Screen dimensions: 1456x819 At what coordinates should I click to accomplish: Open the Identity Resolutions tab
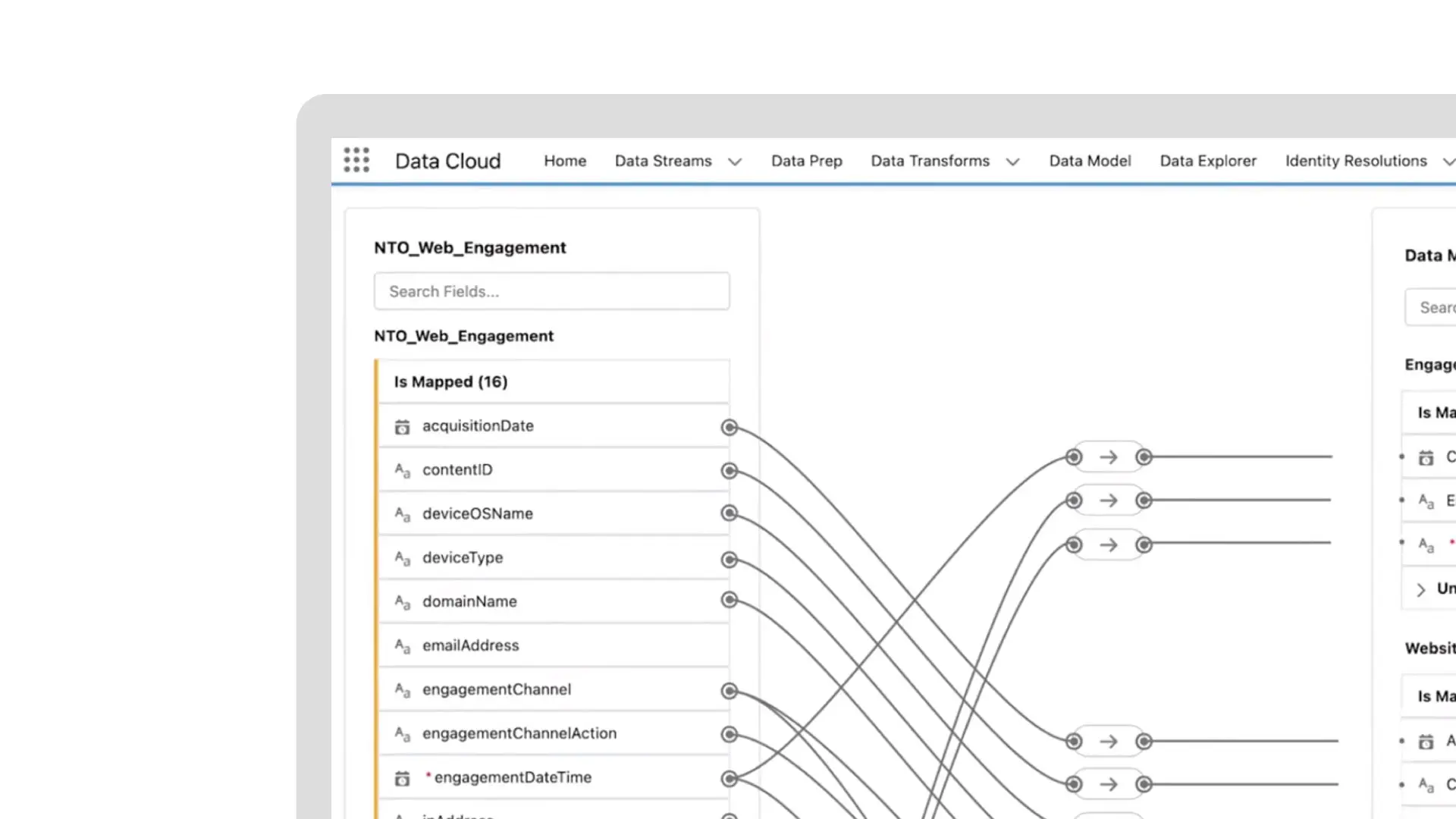[x=1356, y=161]
